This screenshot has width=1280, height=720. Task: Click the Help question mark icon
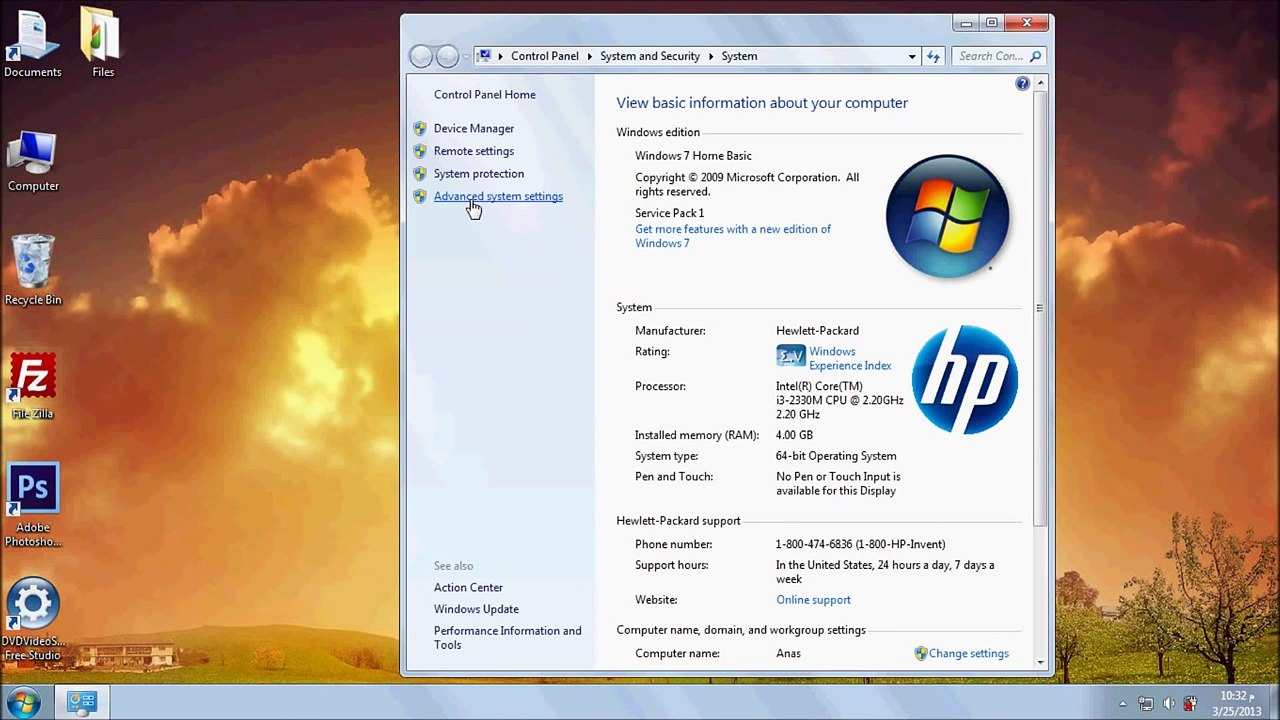tap(1022, 84)
